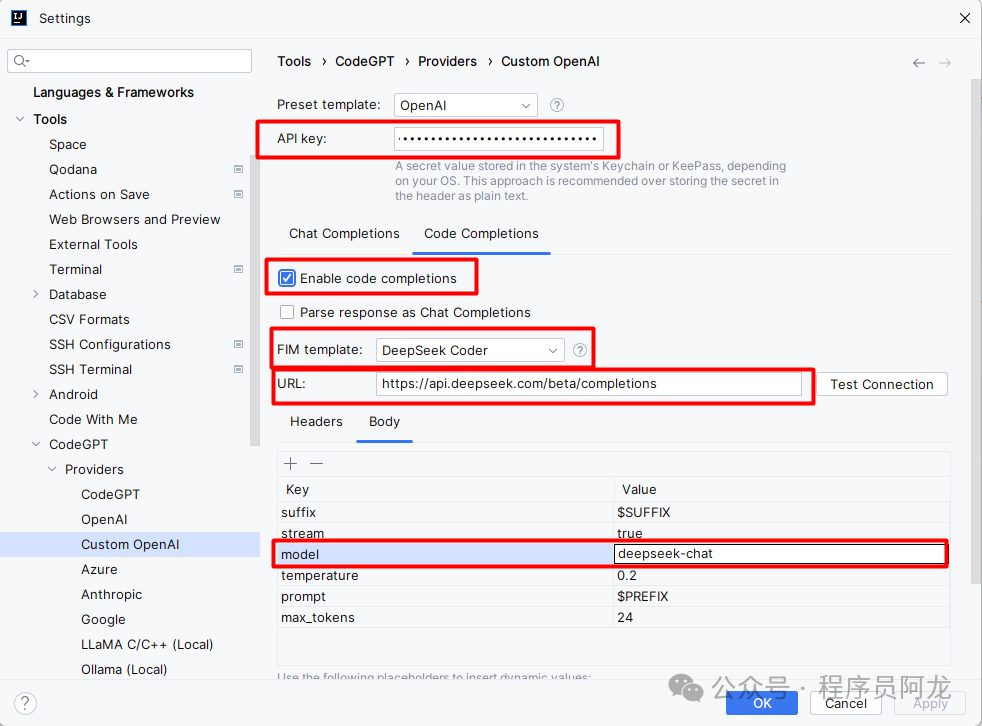The width and height of the screenshot is (982, 726).
Task: Click the back navigation arrow
Action: 919,63
